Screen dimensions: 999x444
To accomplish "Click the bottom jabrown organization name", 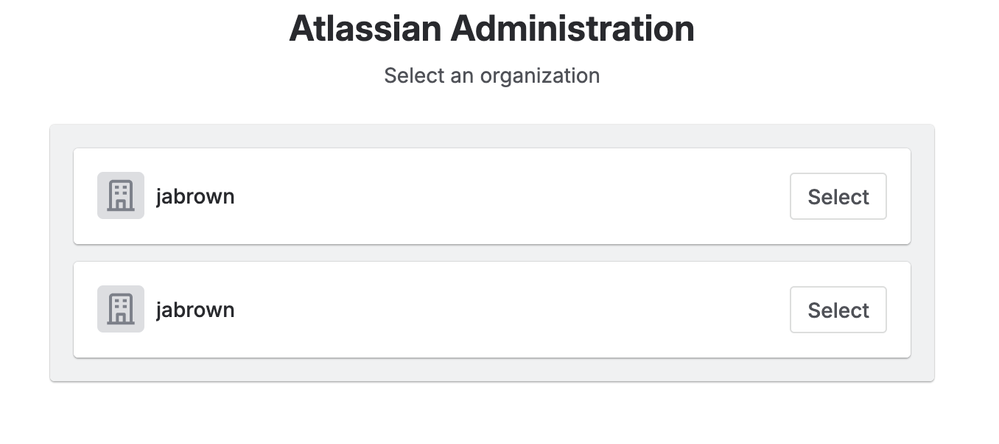I will coord(195,309).
